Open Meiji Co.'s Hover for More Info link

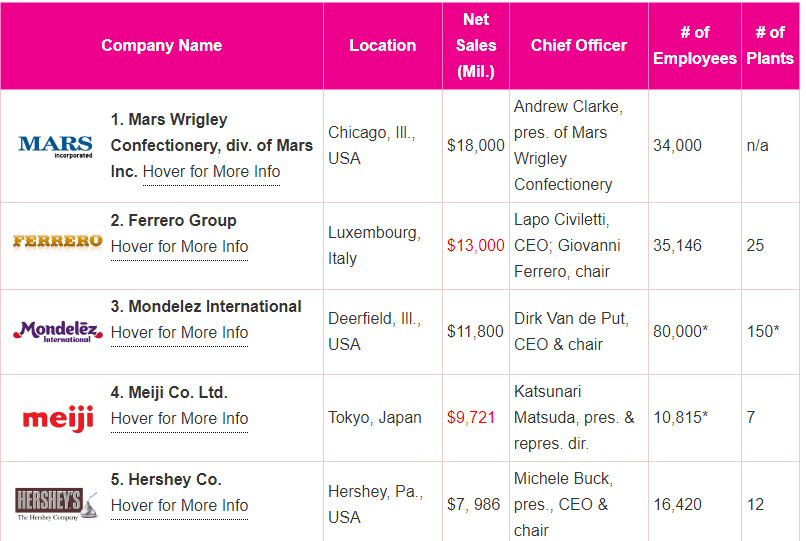[x=179, y=419]
